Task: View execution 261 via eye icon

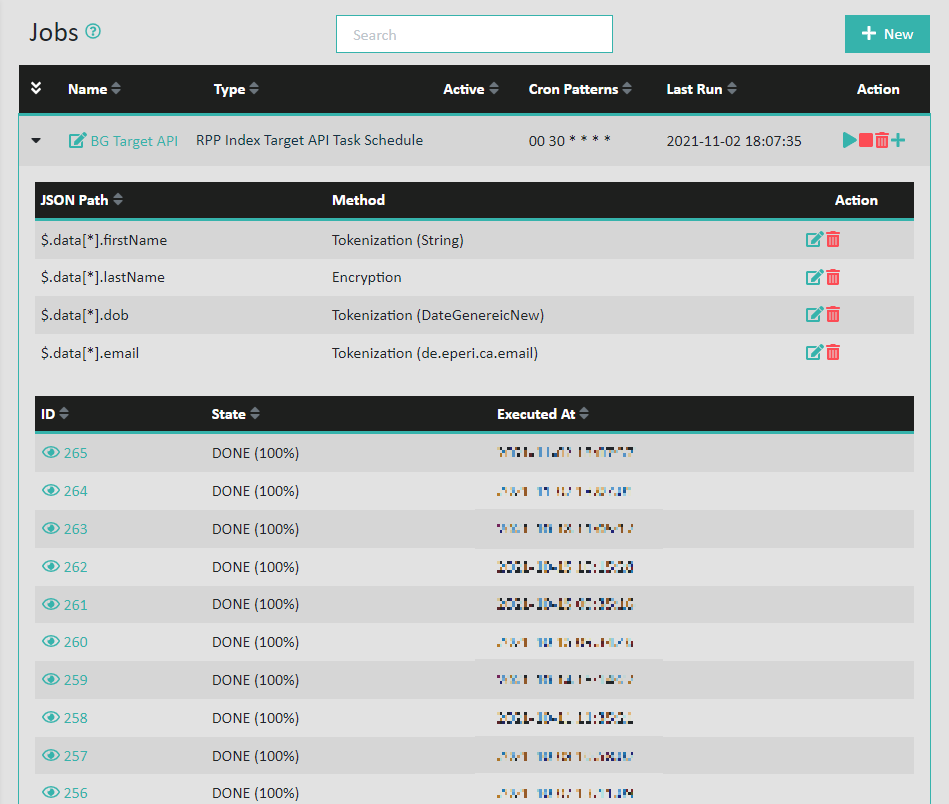Action: [x=51, y=604]
